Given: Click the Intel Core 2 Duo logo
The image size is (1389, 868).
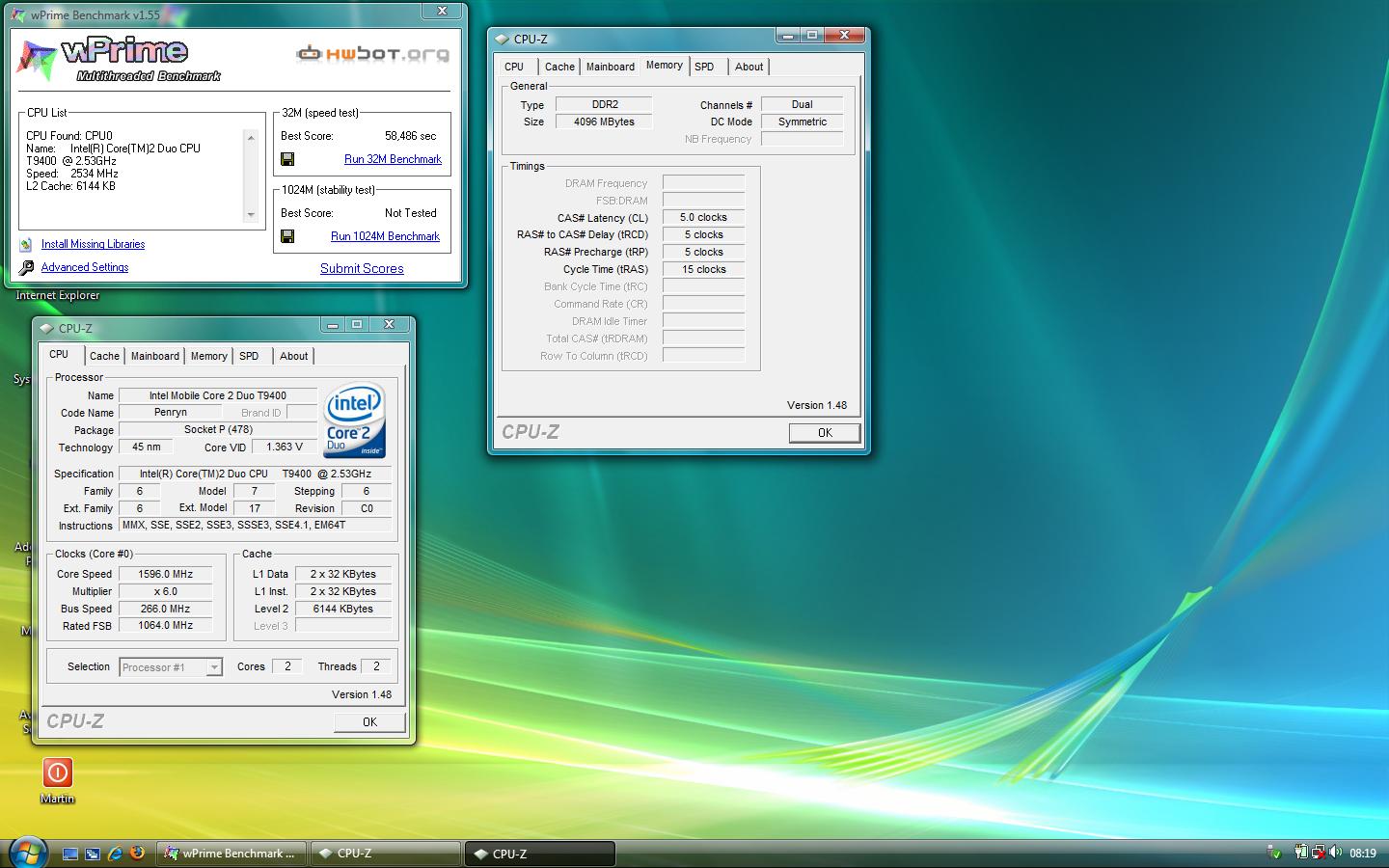Looking at the screenshot, I should [x=354, y=420].
